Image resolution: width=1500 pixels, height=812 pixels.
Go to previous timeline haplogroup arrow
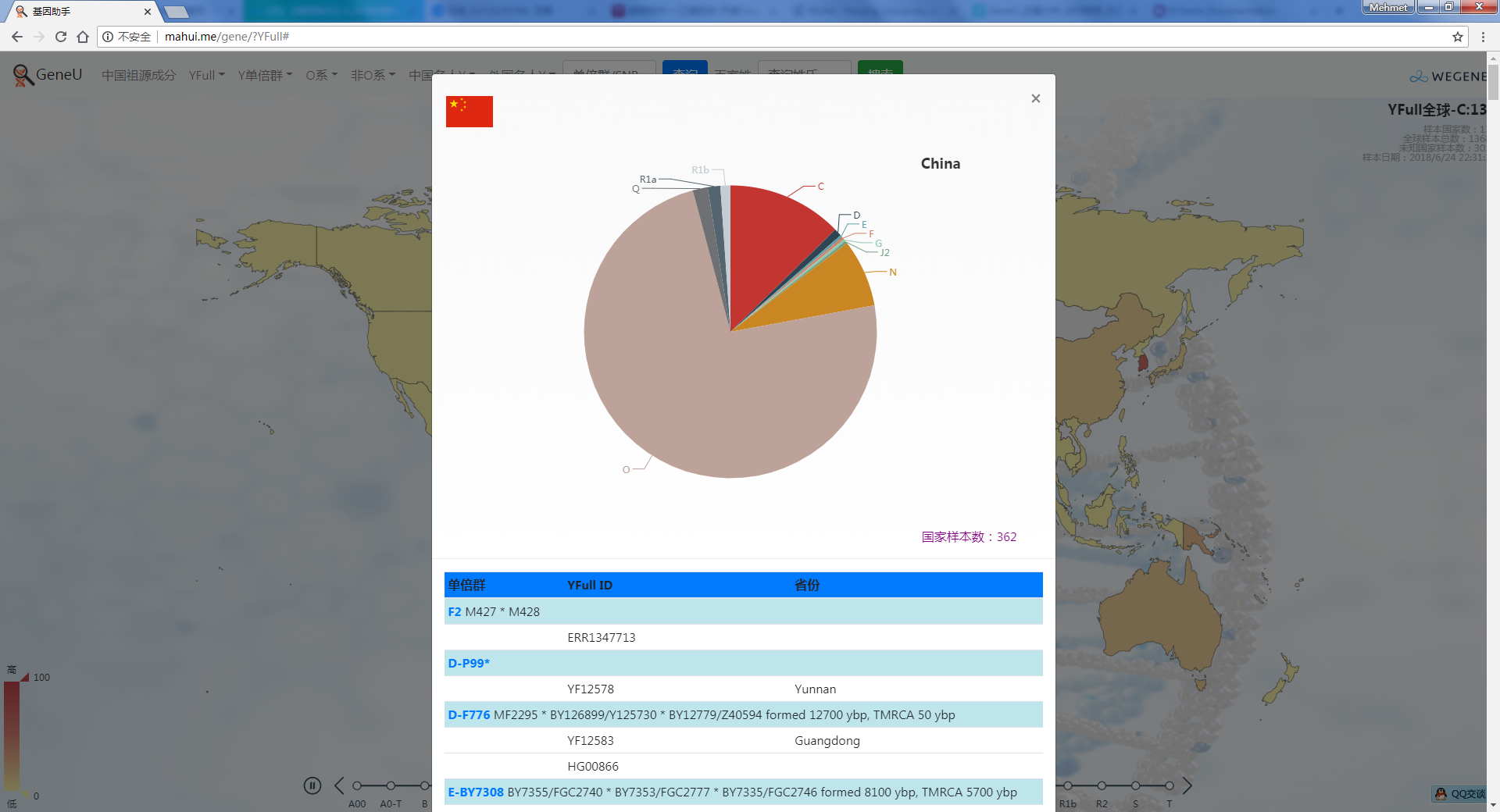[x=339, y=785]
